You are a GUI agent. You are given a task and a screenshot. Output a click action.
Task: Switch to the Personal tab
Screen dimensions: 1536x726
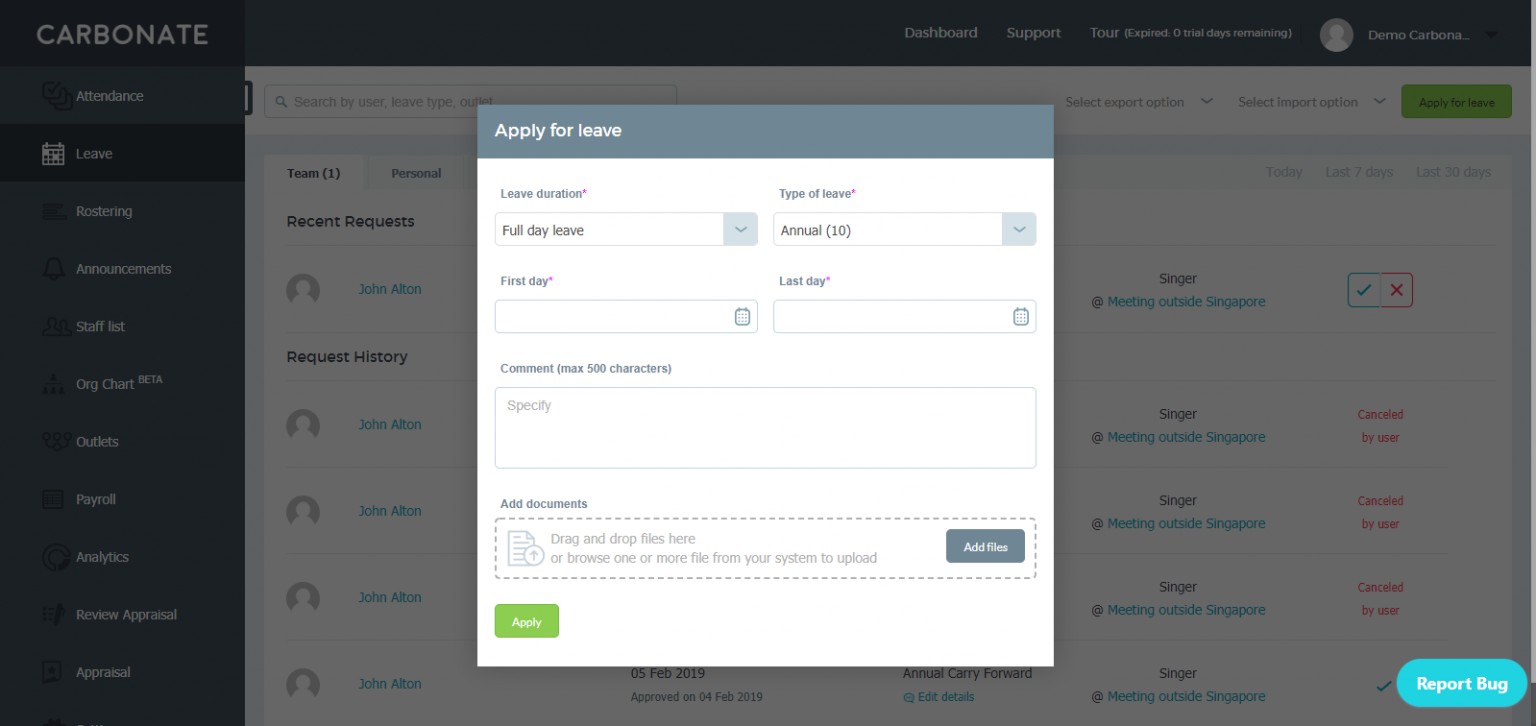click(416, 173)
